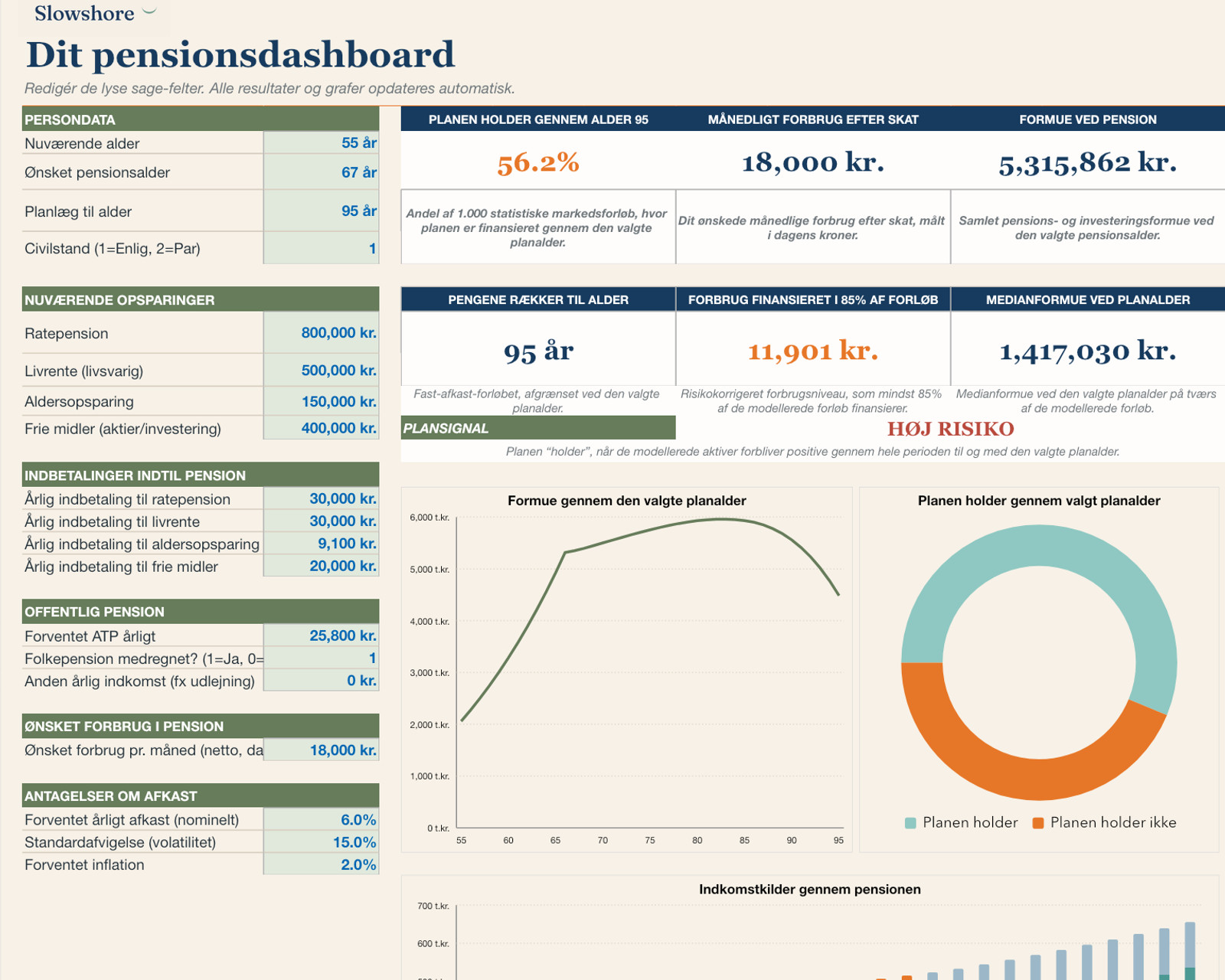Select the Folkepension medregnet value cell

(322, 658)
